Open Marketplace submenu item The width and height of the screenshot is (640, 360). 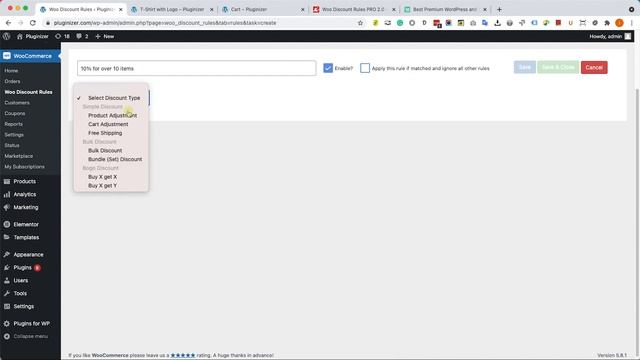tap(19, 156)
